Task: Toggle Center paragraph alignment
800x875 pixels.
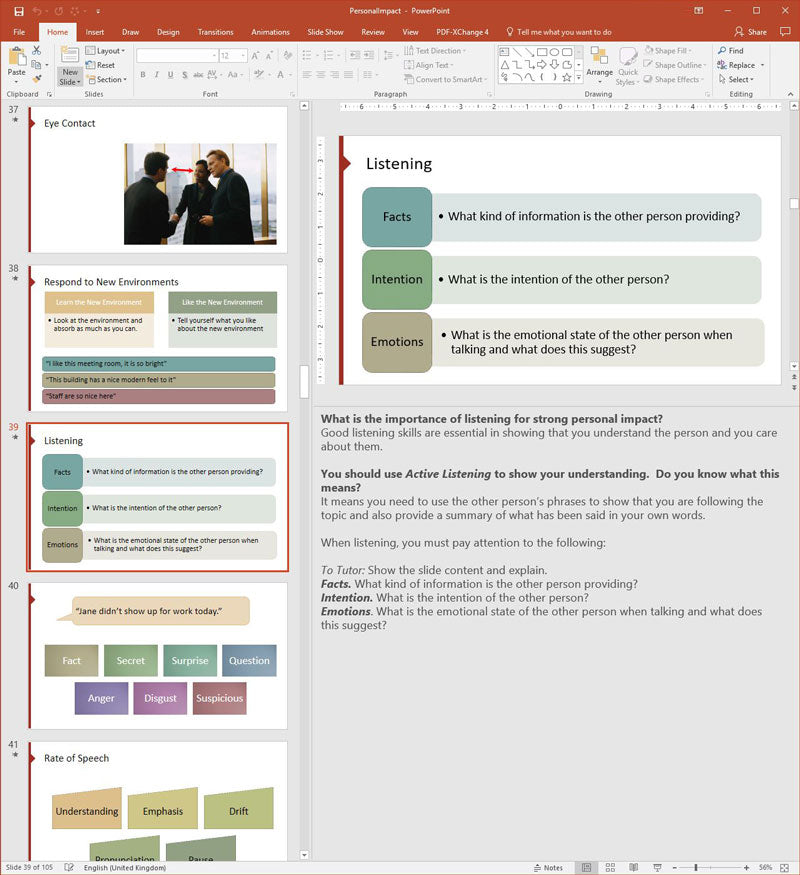Action: click(321, 75)
